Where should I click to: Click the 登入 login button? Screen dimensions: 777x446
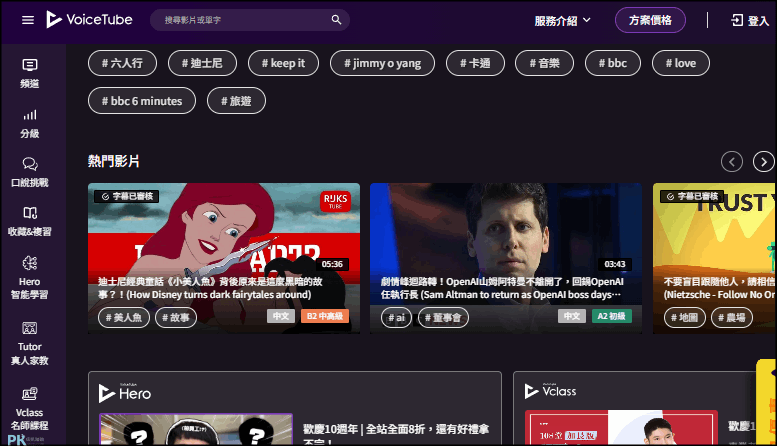click(x=750, y=20)
